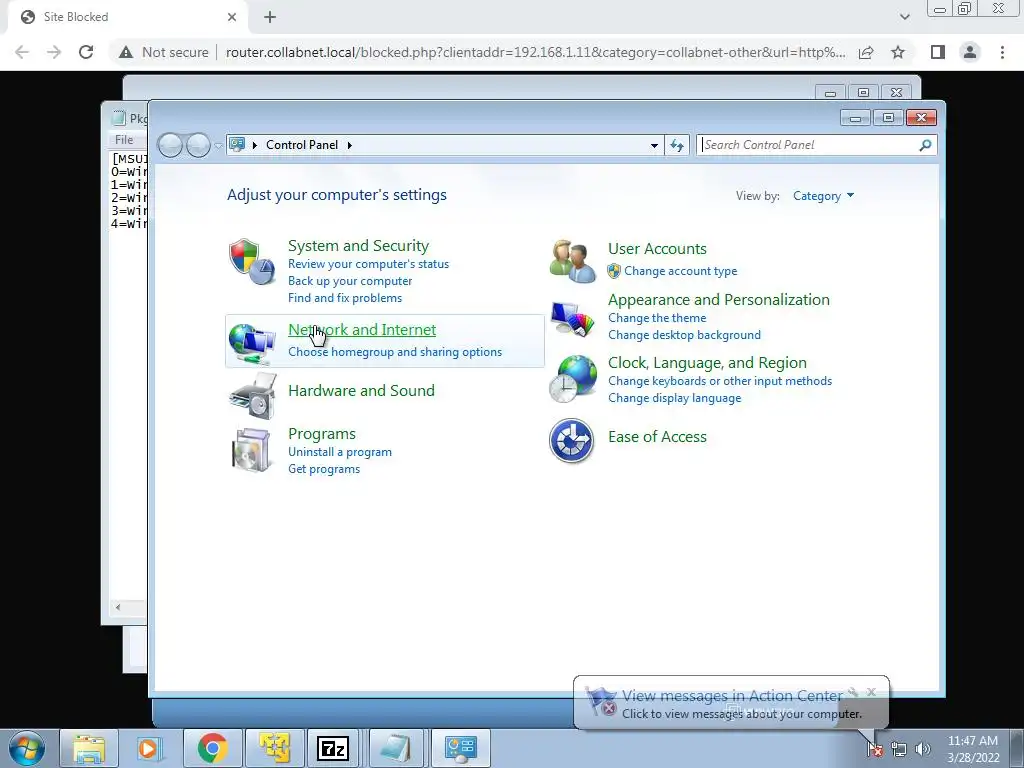
Task: Open Network and Internet category
Action: tap(362, 330)
